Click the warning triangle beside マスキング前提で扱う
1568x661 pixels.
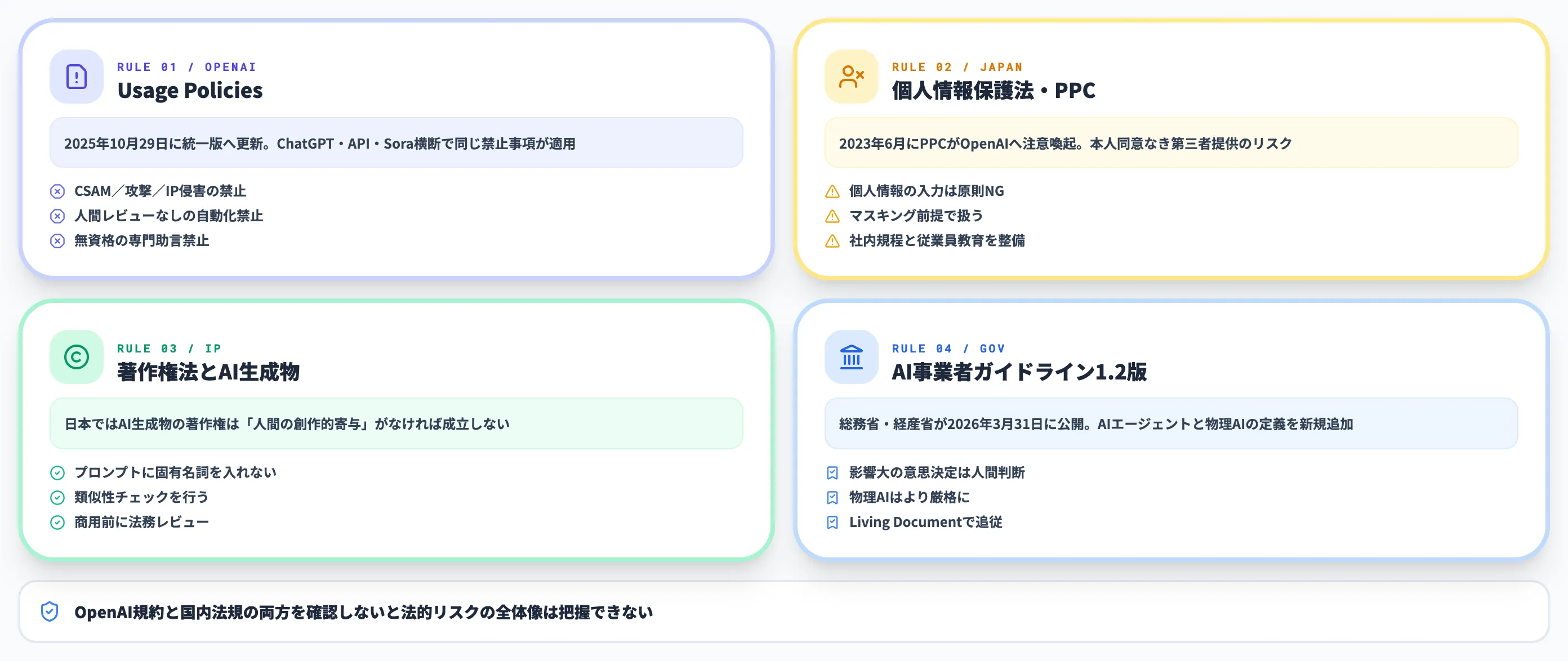click(832, 217)
